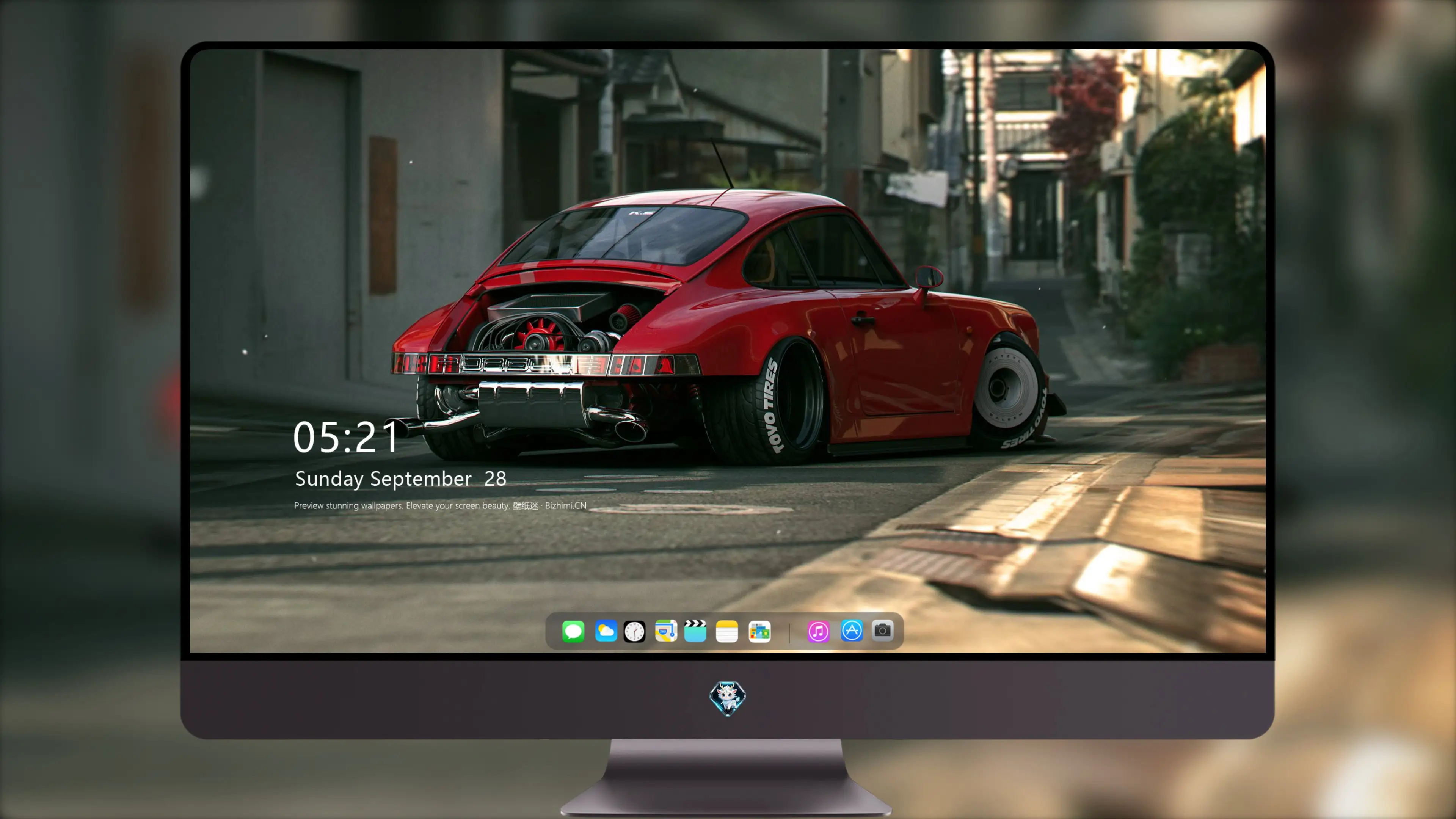Open the Messages app in the dock
The height and width of the screenshot is (819, 1456).
click(x=573, y=631)
